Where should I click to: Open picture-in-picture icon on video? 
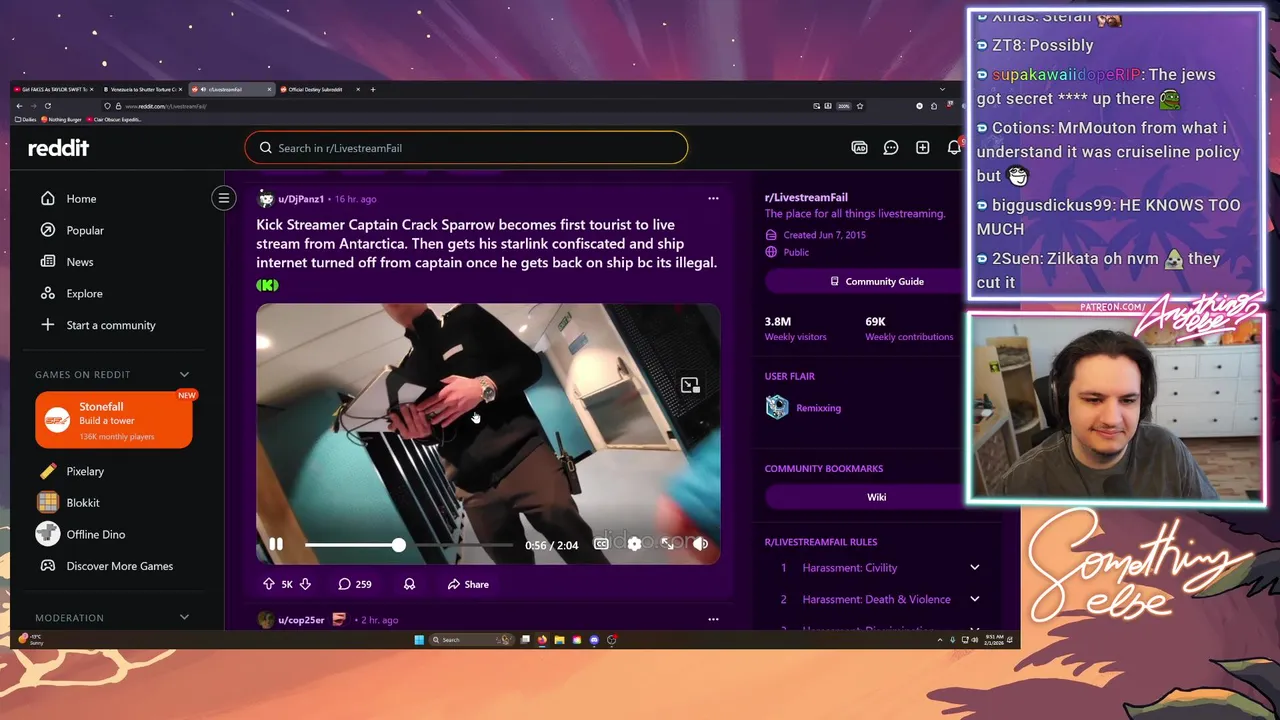pos(690,385)
